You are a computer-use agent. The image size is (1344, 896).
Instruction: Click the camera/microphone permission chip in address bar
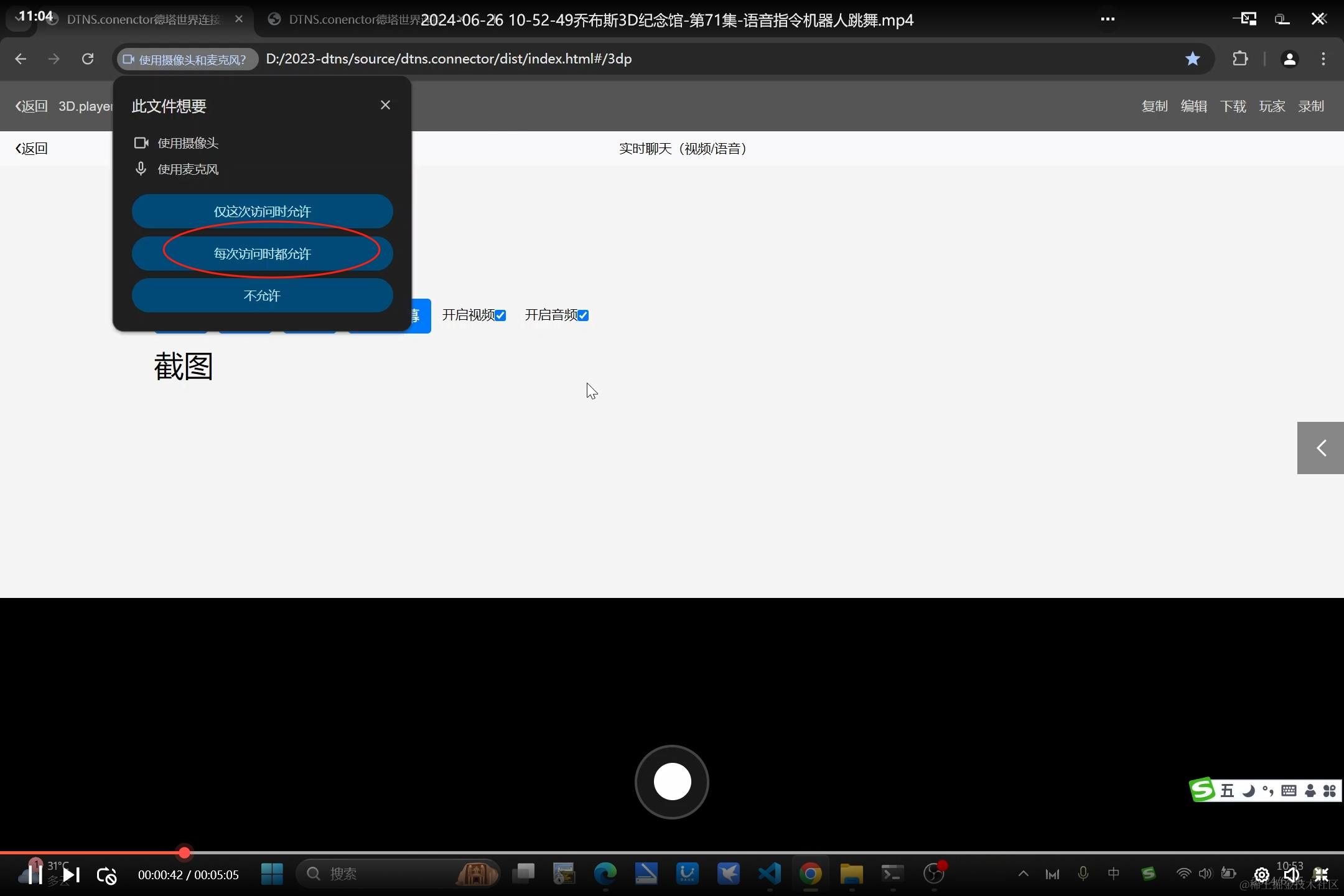click(x=187, y=59)
